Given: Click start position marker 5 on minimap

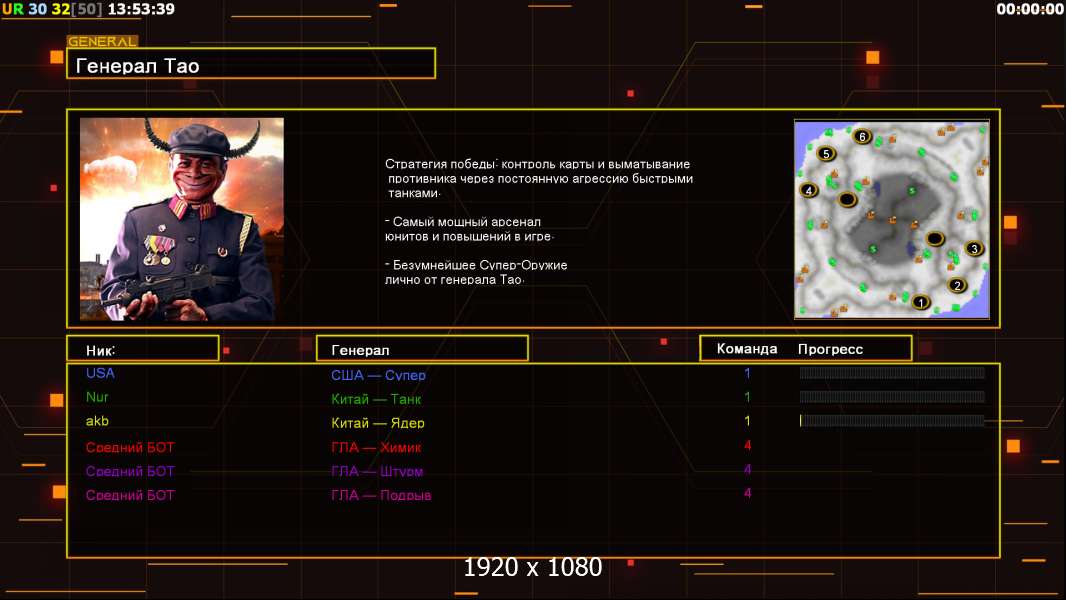Looking at the screenshot, I should [x=827, y=154].
